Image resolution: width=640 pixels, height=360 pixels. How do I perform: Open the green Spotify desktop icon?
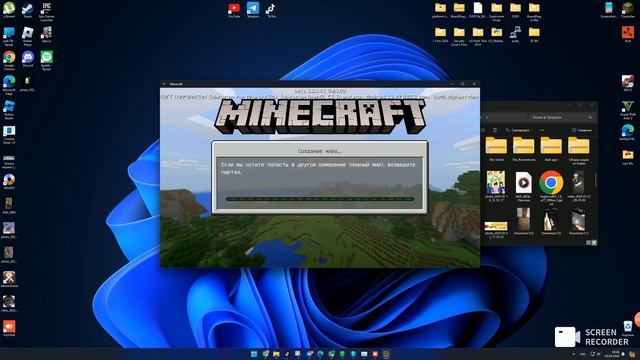click(x=46, y=60)
